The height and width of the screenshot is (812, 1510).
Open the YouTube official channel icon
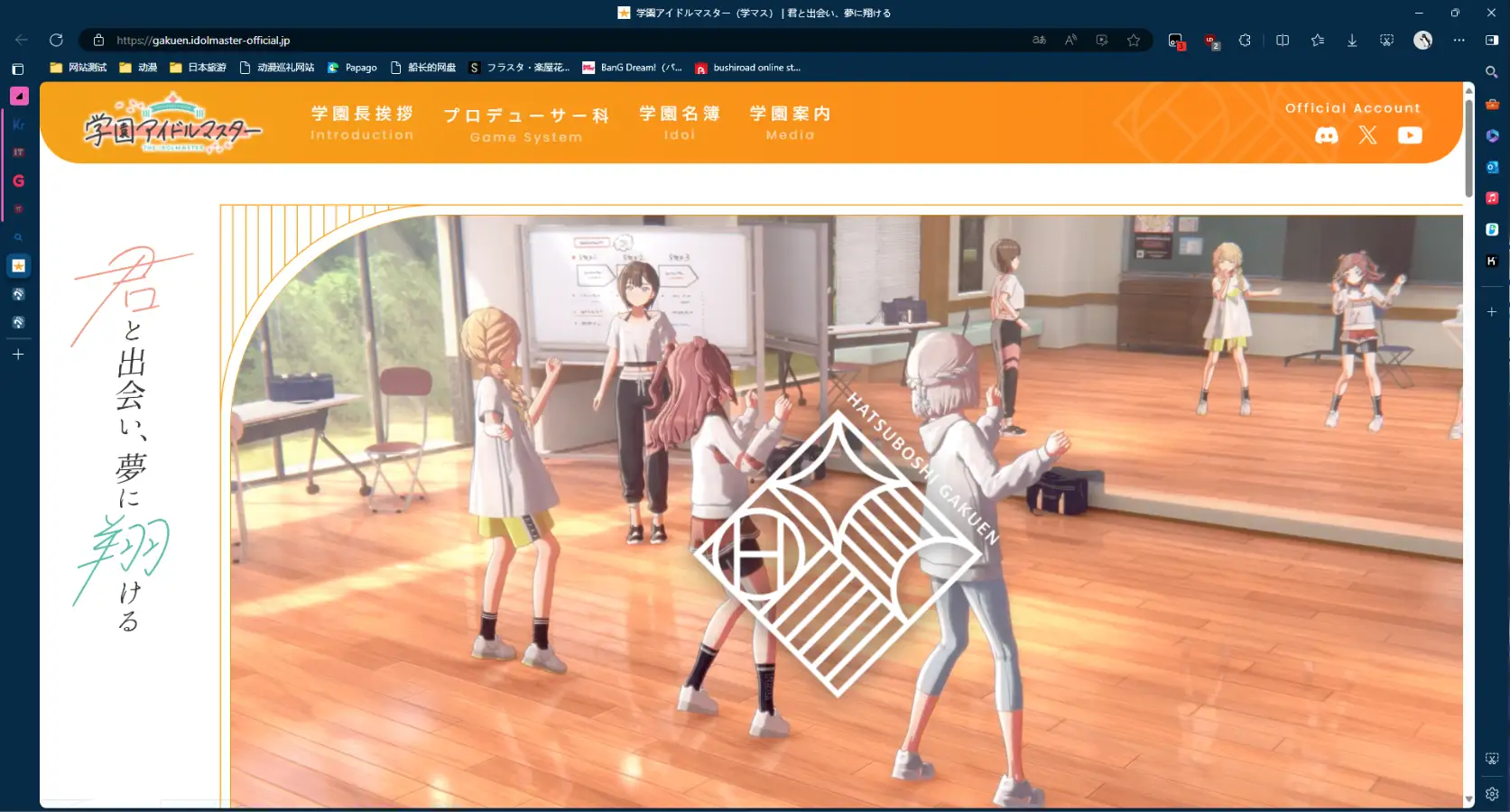click(1409, 135)
